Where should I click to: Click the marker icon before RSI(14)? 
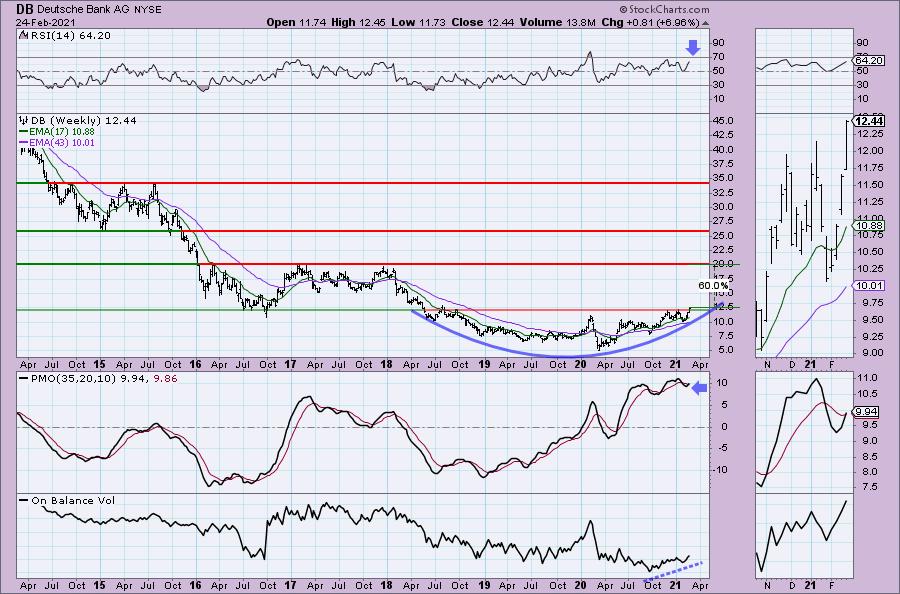[x=23, y=35]
